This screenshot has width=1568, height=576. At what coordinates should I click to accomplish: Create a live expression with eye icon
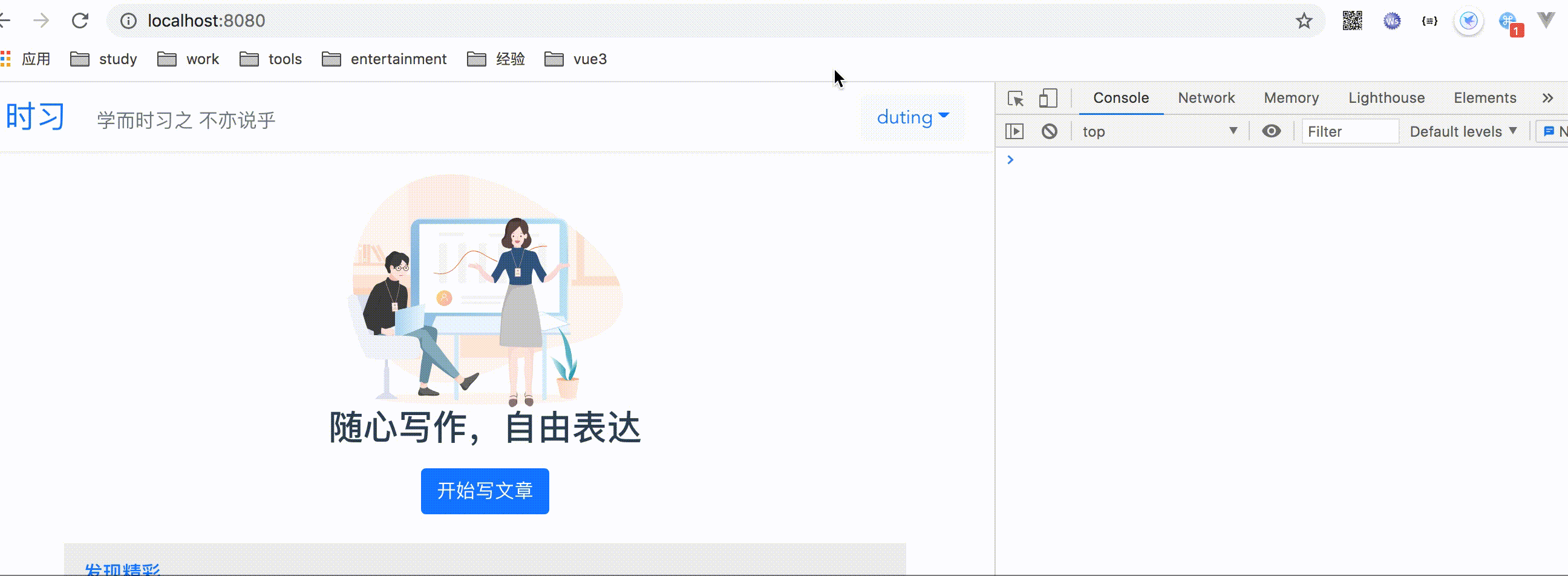[1271, 131]
